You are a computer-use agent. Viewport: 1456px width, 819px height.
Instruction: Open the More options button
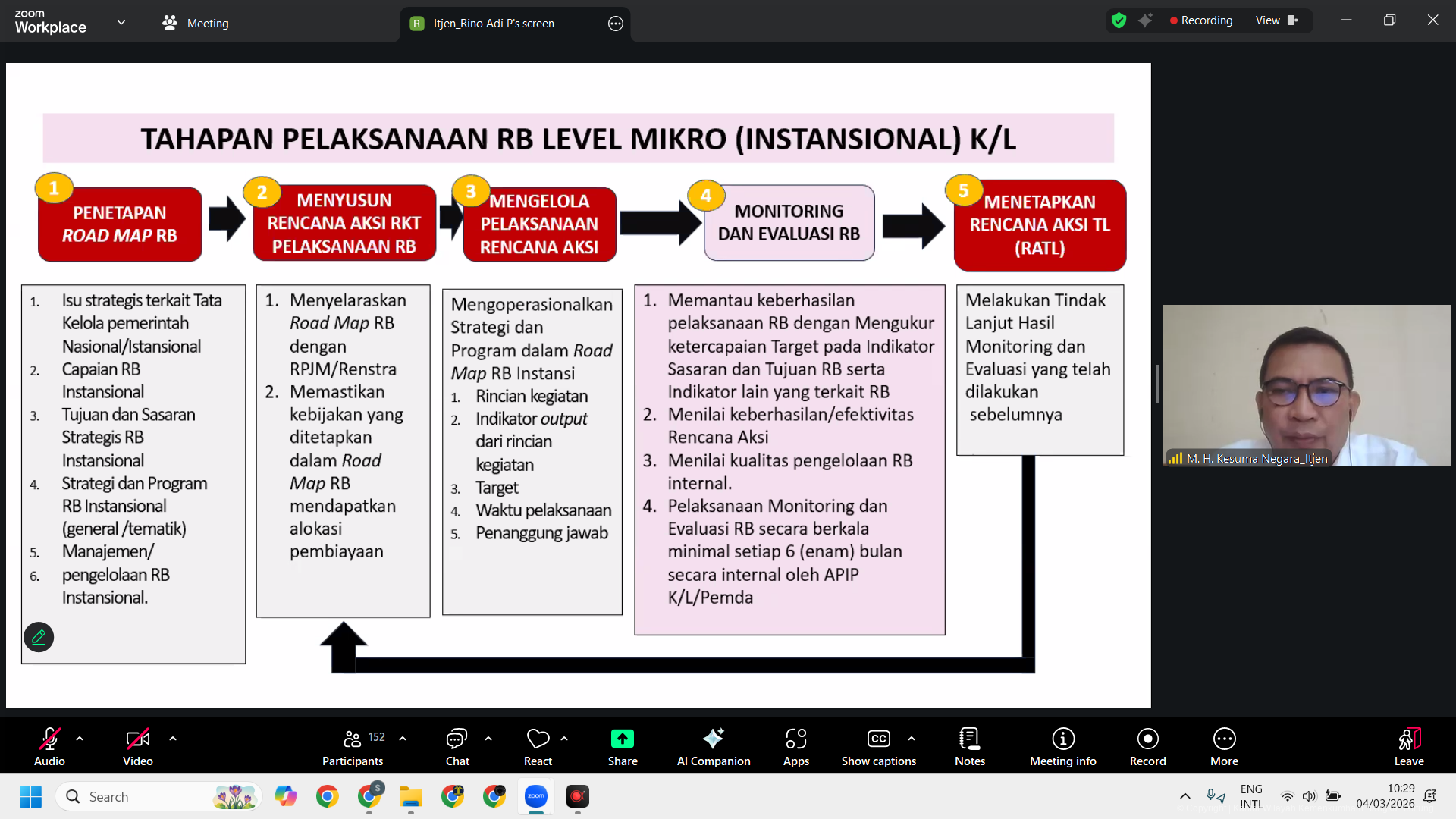tap(1224, 747)
